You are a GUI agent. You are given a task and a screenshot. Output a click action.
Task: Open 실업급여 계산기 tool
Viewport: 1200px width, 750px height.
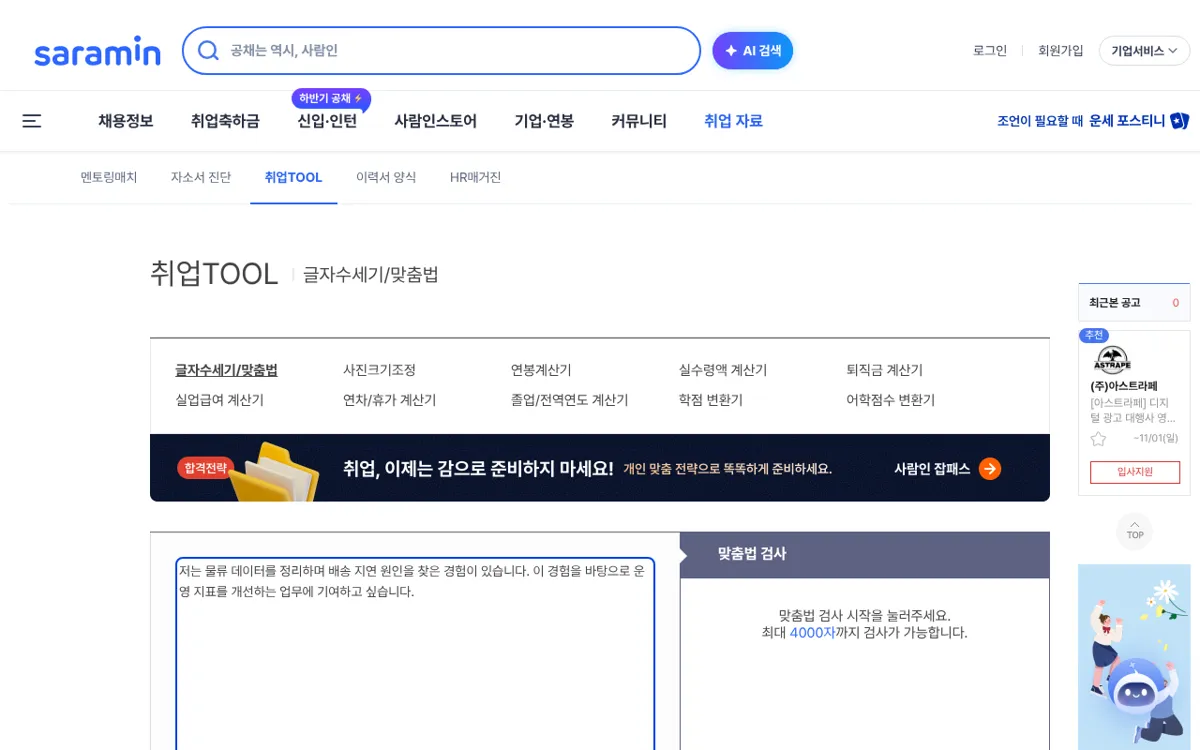tap(219, 400)
